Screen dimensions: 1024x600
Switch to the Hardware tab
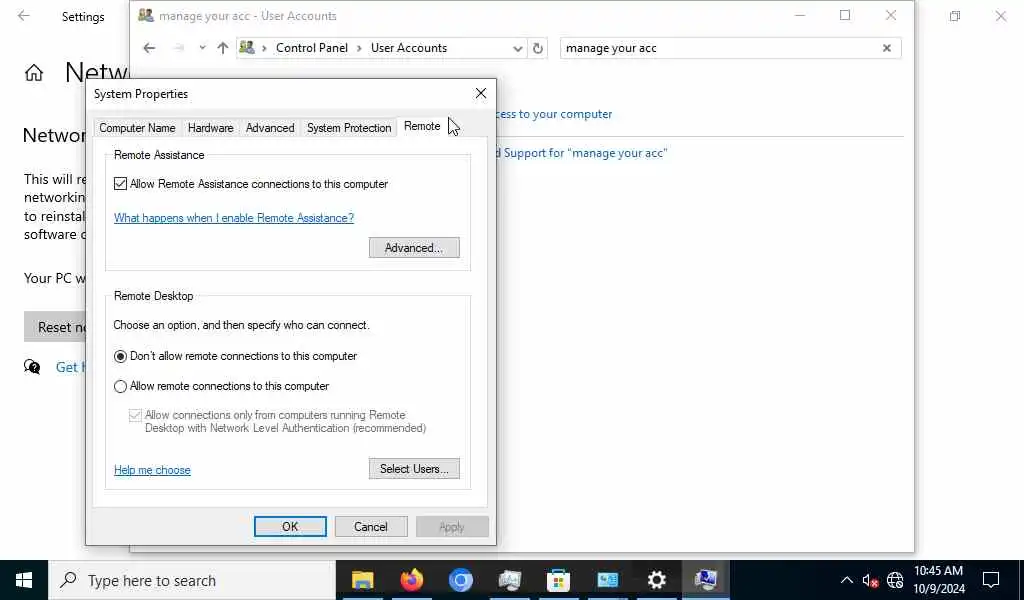point(210,128)
